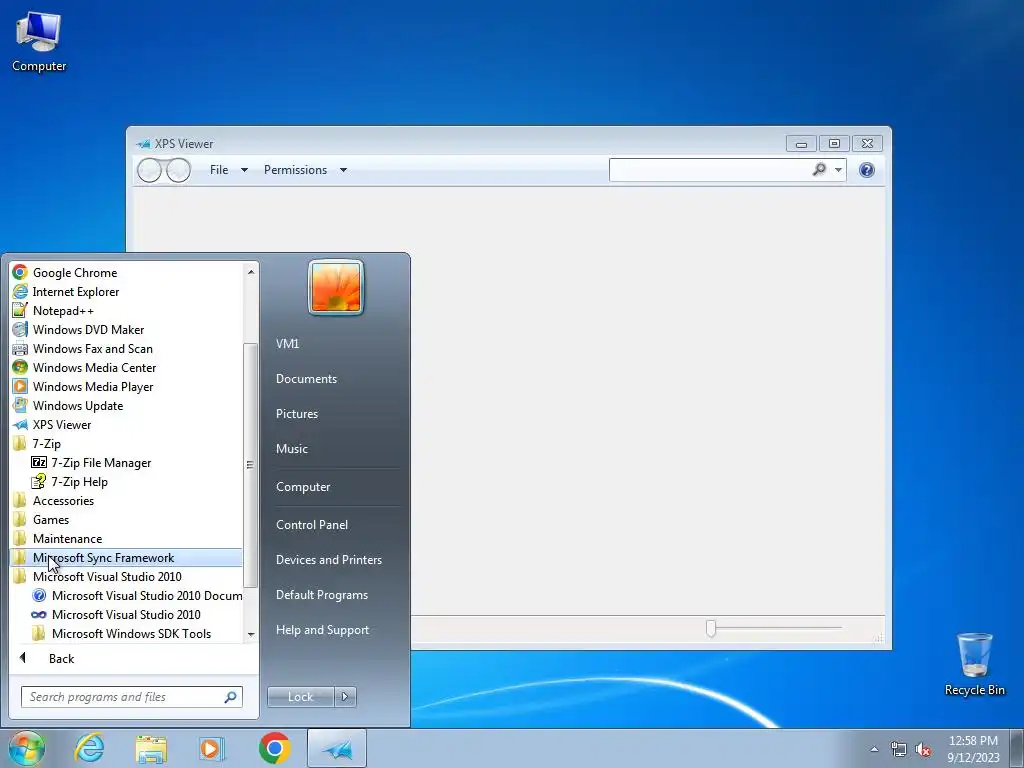Click the XPS Viewer Help icon
This screenshot has width=1024, height=768.
(867, 170)
